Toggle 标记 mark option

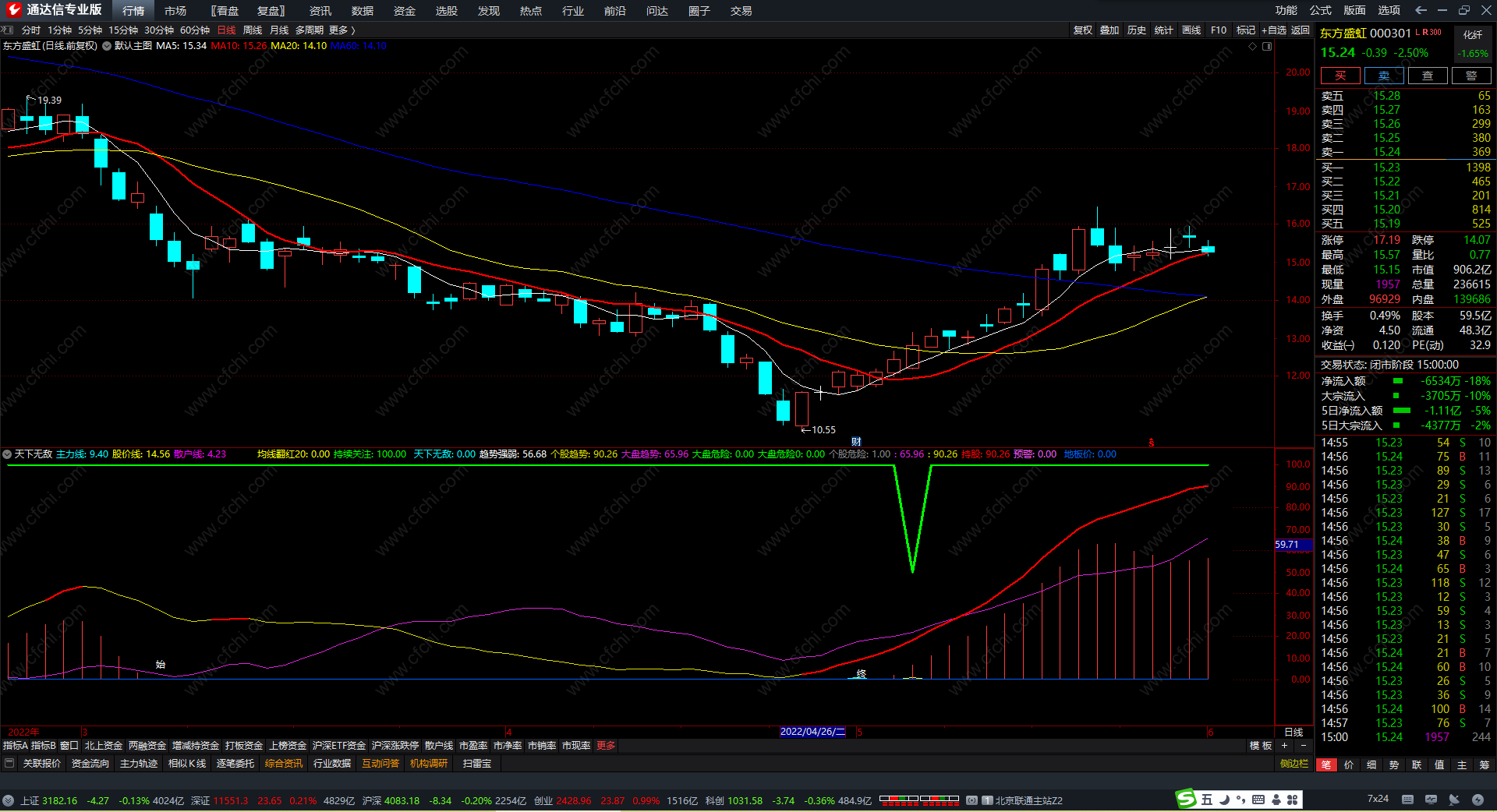(x=1246, y=30)
